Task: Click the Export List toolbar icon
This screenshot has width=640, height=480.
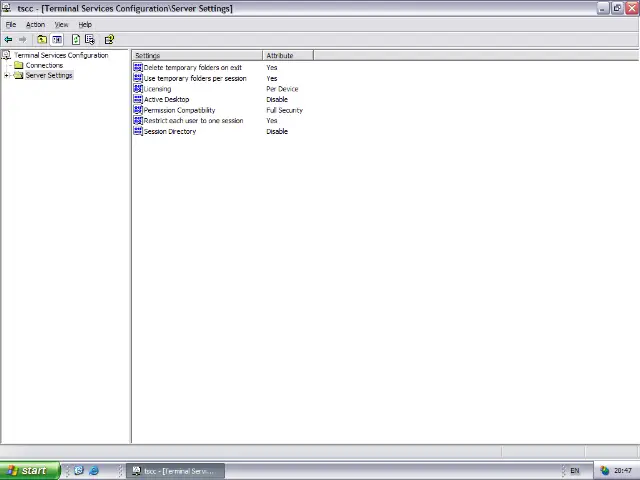Action: click(x=90, y=40)
